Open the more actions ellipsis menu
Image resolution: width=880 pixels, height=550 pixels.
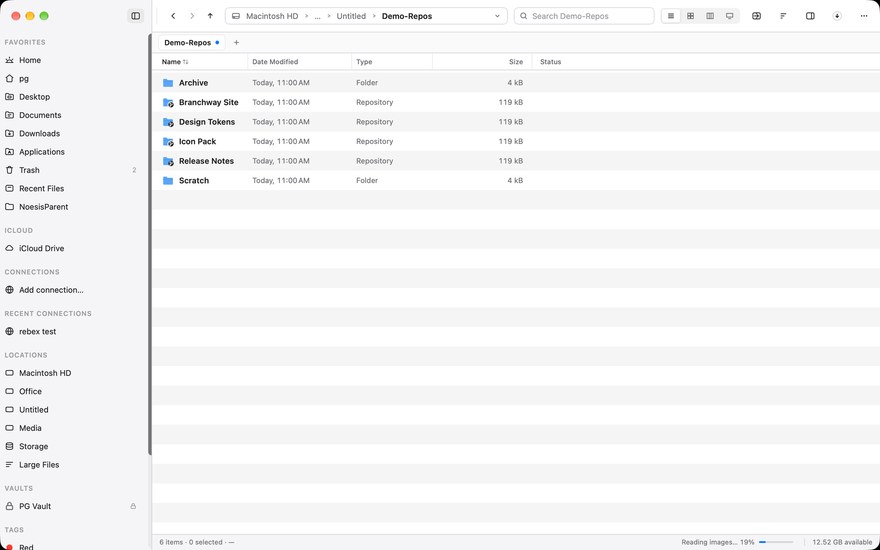point(864,16)
